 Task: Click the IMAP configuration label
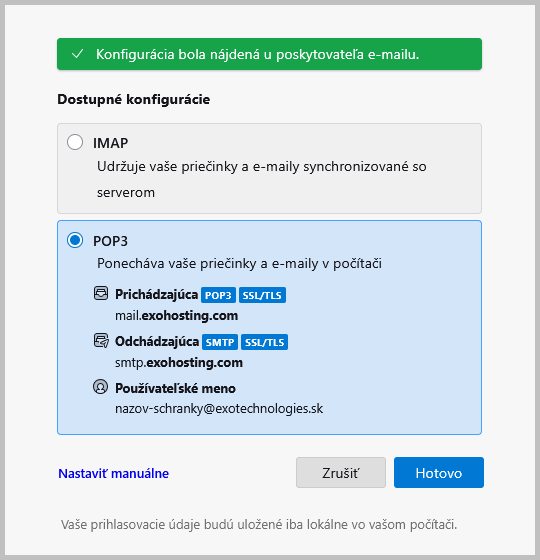point(110,143)
